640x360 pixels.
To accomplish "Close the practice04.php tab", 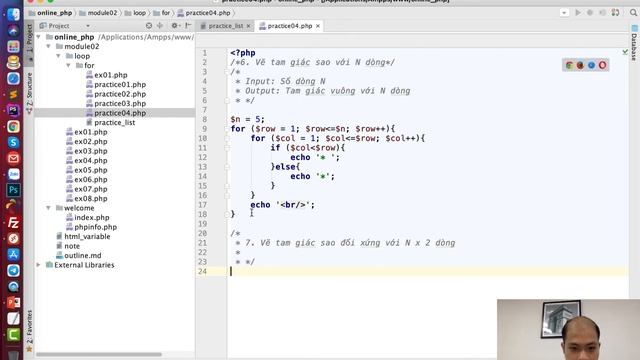I will pos(318,26).
